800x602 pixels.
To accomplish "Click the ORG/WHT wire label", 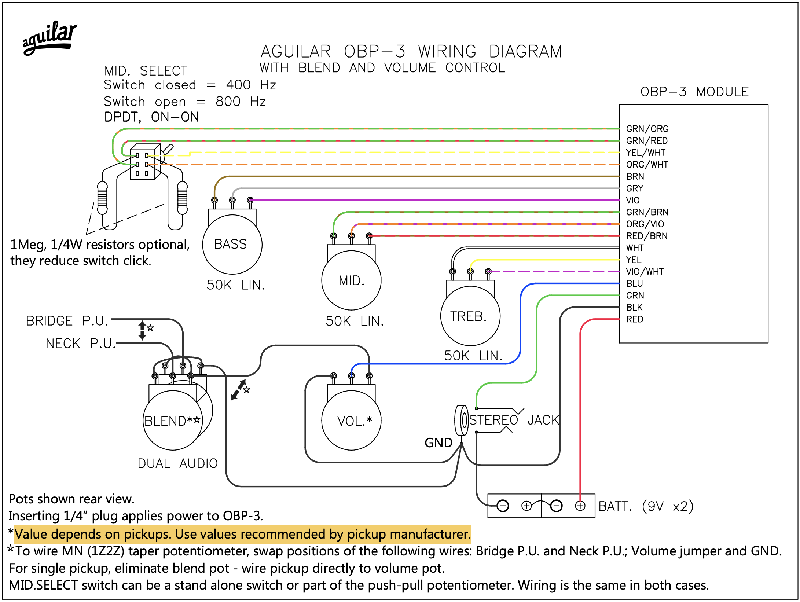I will point(647,164).
